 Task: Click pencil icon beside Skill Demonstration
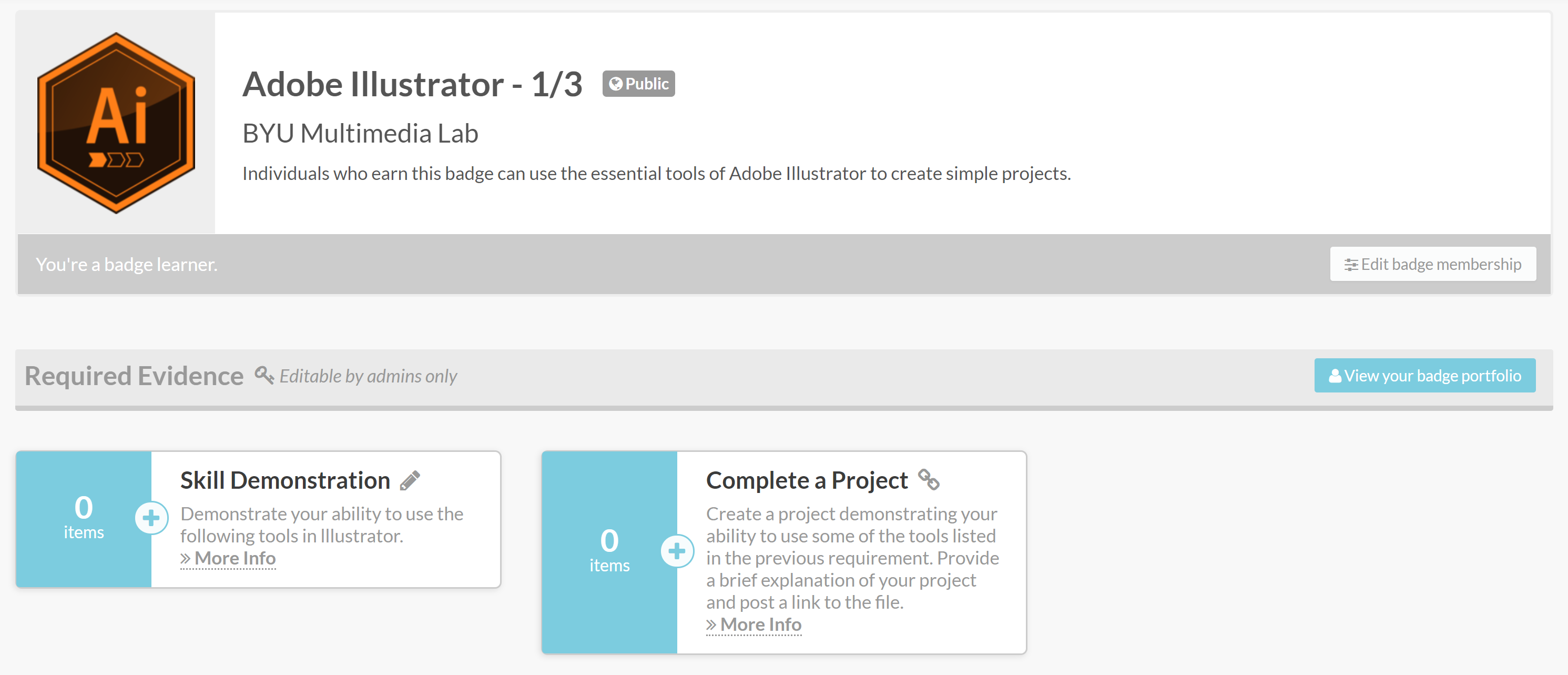[410, 481]
